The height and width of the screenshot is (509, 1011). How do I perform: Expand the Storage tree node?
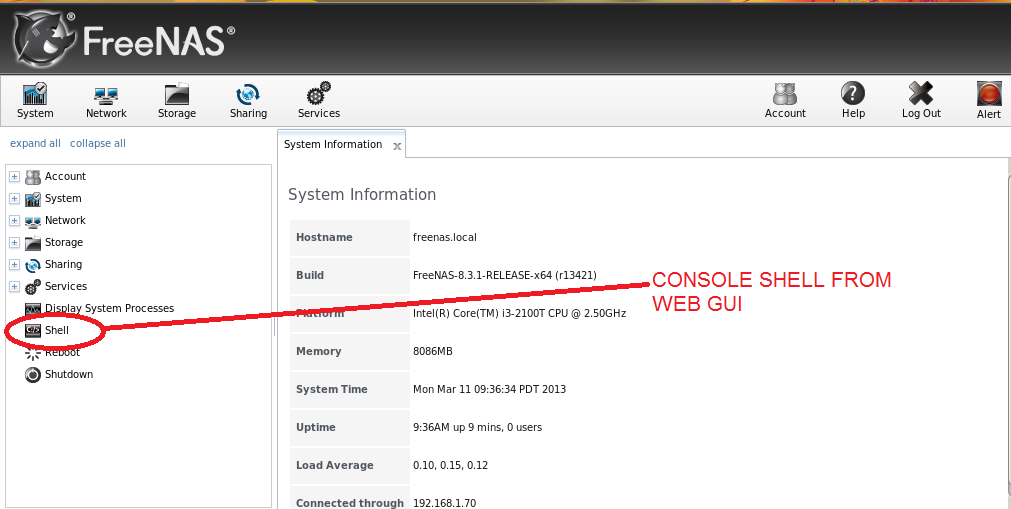(x=14, y=242)
